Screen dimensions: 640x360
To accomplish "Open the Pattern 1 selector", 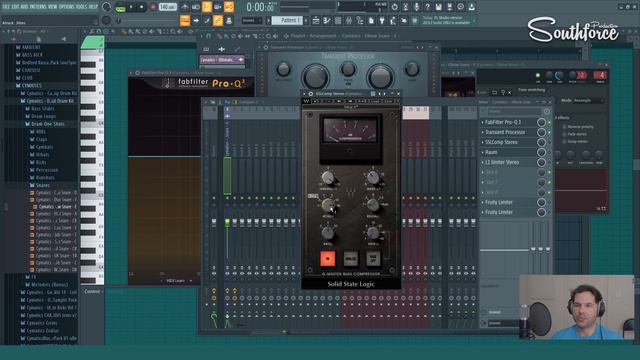I will [286, 20].
